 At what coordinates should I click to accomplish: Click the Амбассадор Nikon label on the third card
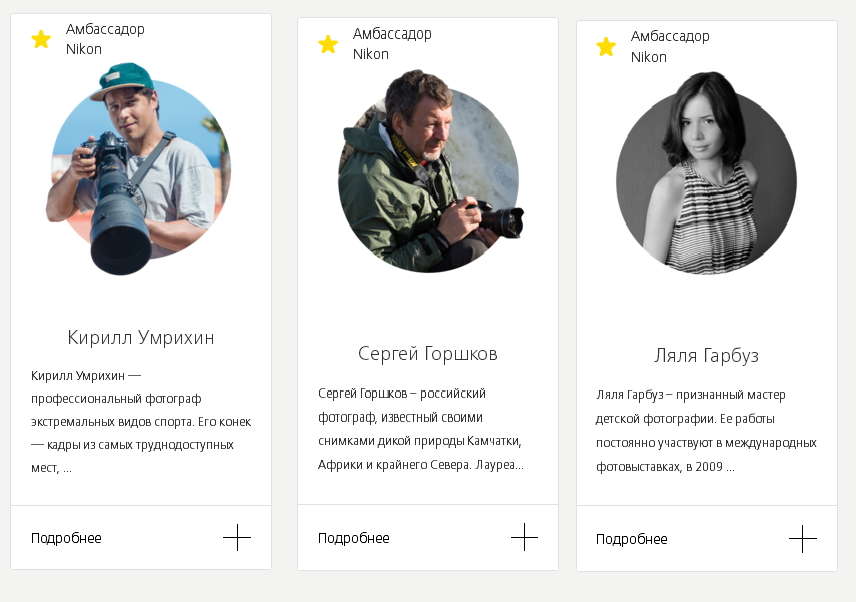670,47
